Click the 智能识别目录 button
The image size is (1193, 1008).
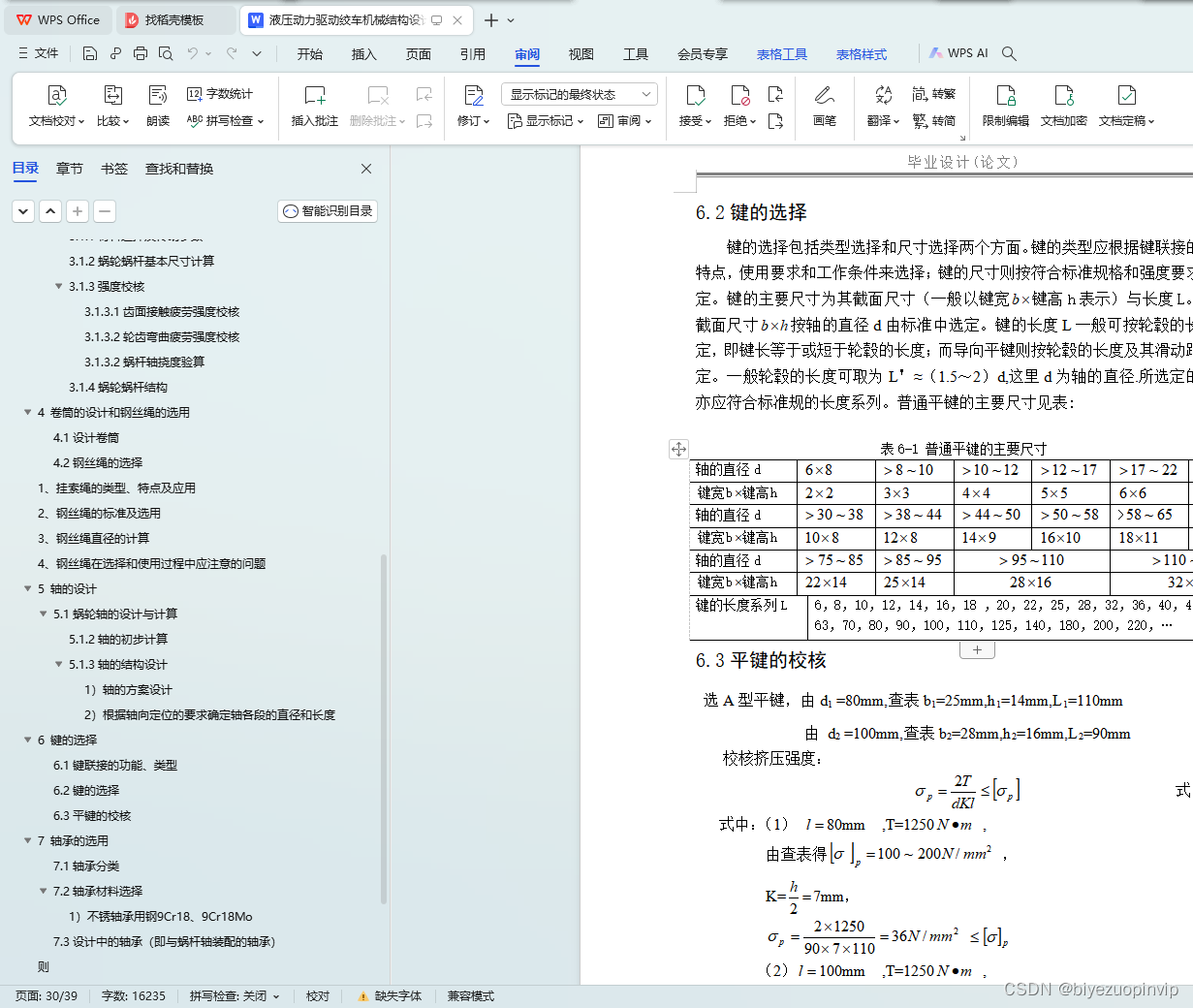tap(328, 211)
